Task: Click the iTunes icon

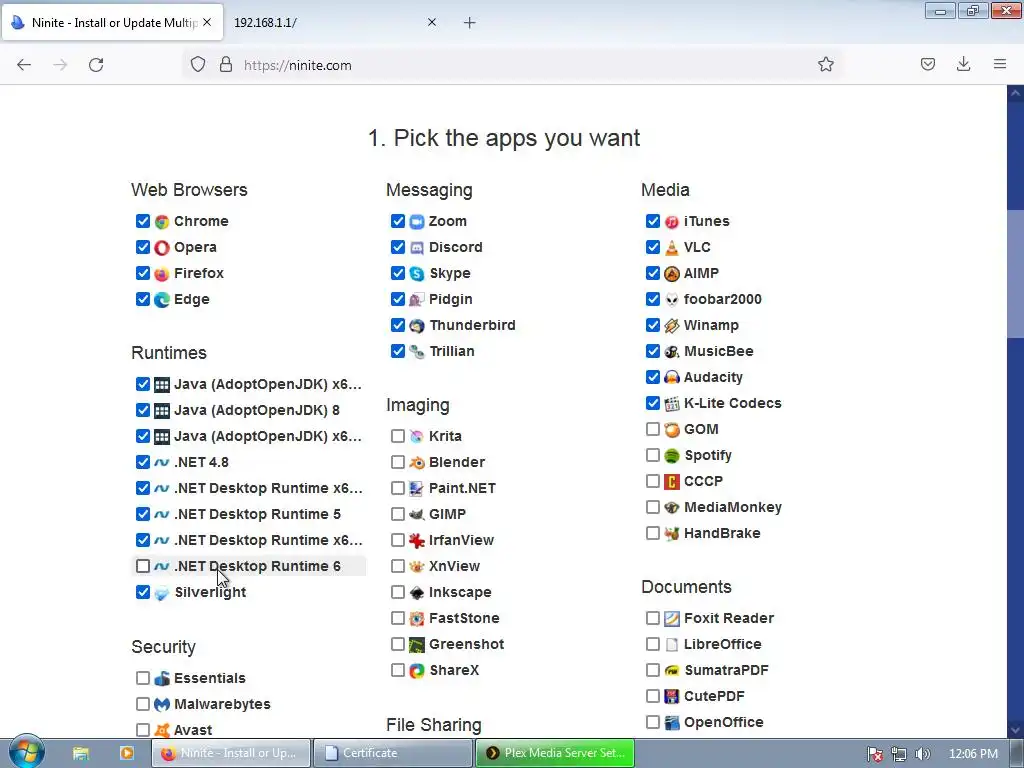Action: pyautogui.click(x=671, y=221)
